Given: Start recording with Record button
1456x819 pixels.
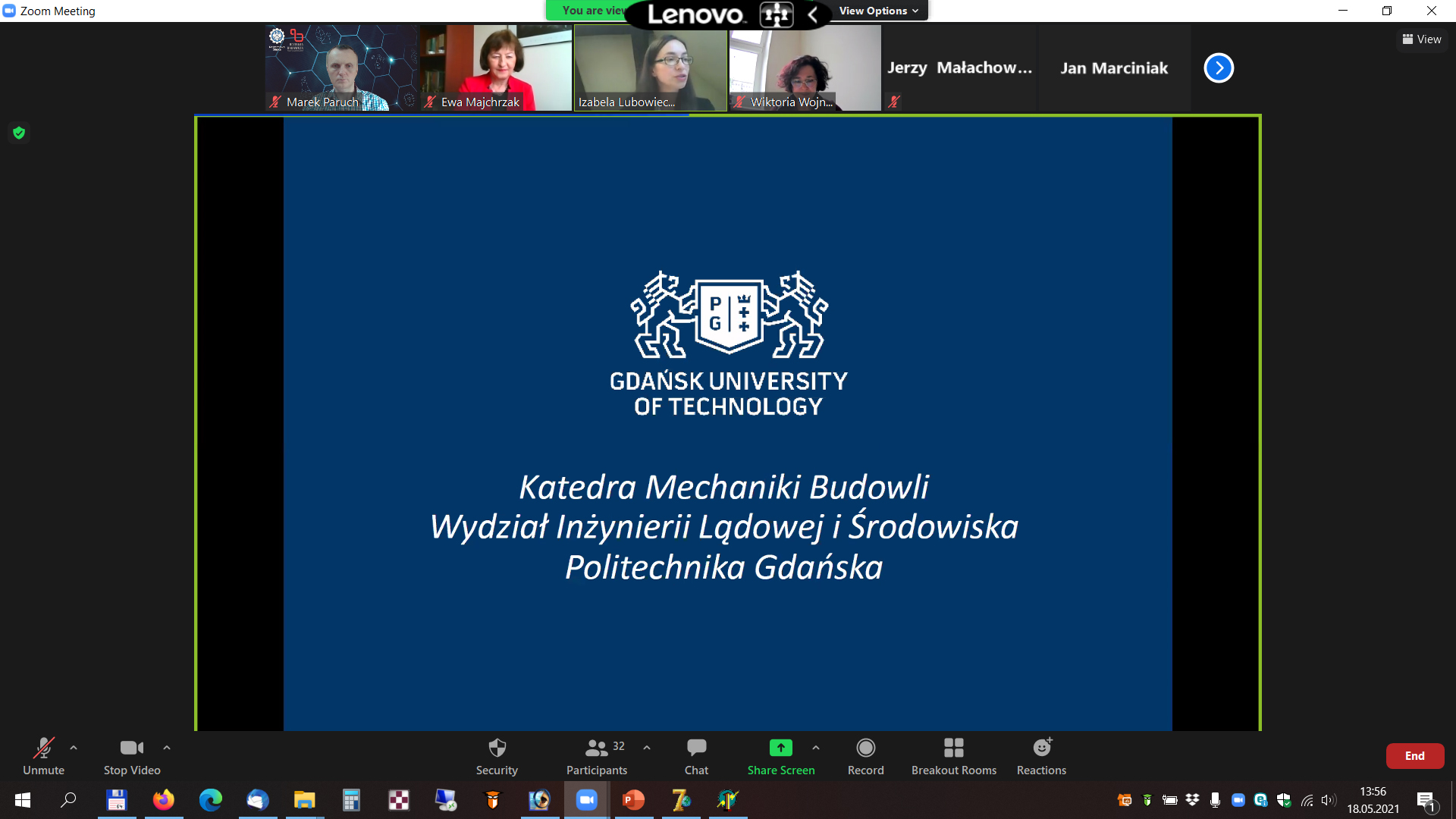Looking at the screenshot, I should click(866, 756).
